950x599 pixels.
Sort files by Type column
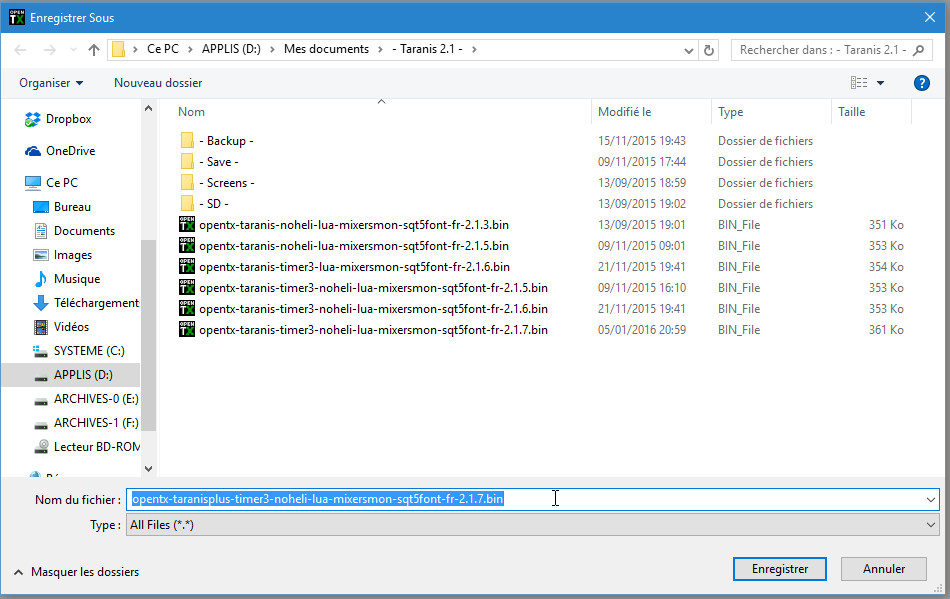point(731,111)
